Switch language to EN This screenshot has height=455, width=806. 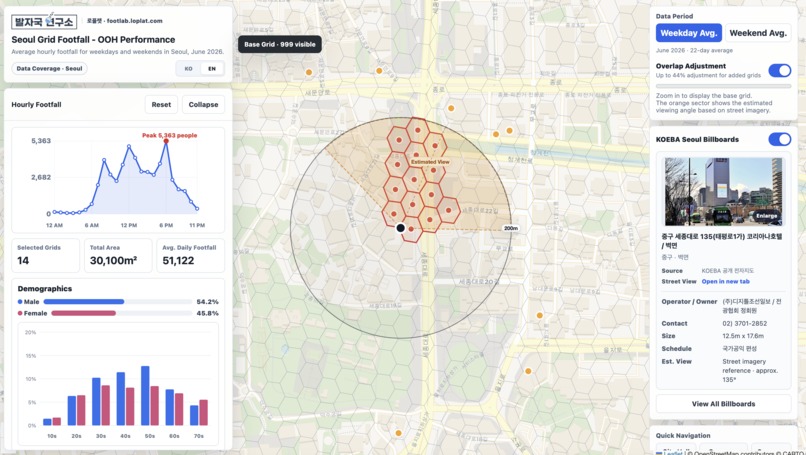coord(212,68)
